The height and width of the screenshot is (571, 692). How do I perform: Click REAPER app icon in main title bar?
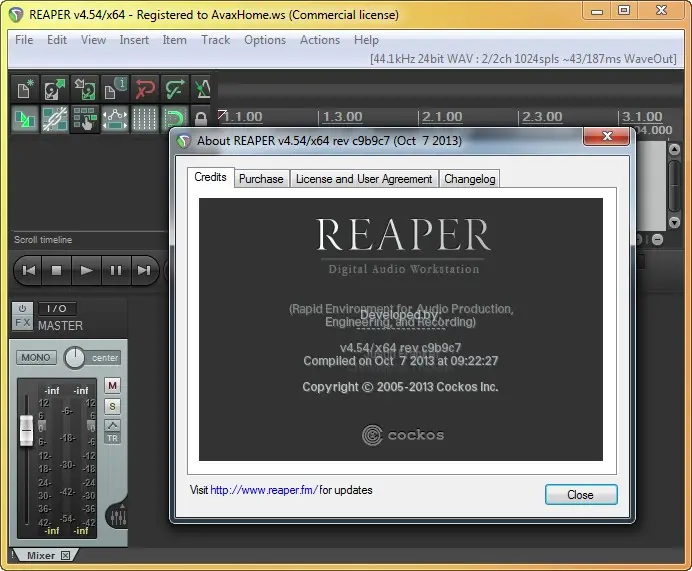coord(16,15)
